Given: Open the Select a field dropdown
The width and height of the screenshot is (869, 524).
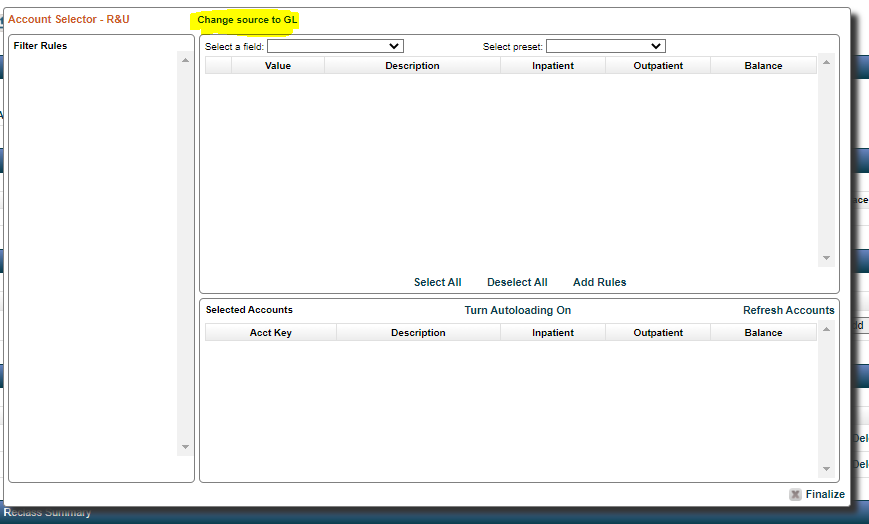Looking at the screenshot, I should (335, 46).
